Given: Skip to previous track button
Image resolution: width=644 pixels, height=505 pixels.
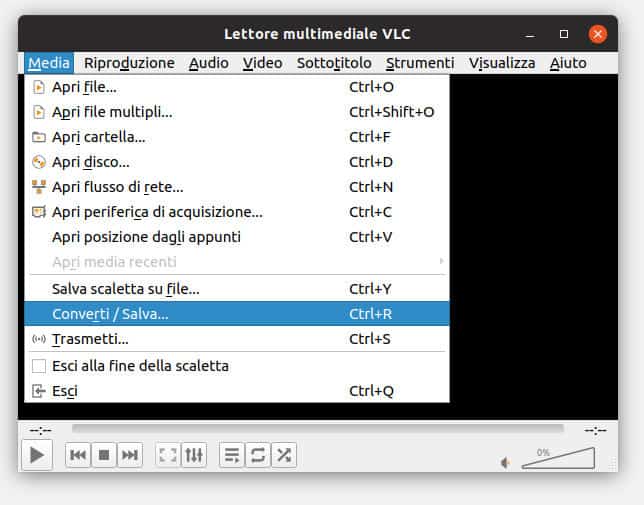Looking at the screenshot, I should [78, 455].
